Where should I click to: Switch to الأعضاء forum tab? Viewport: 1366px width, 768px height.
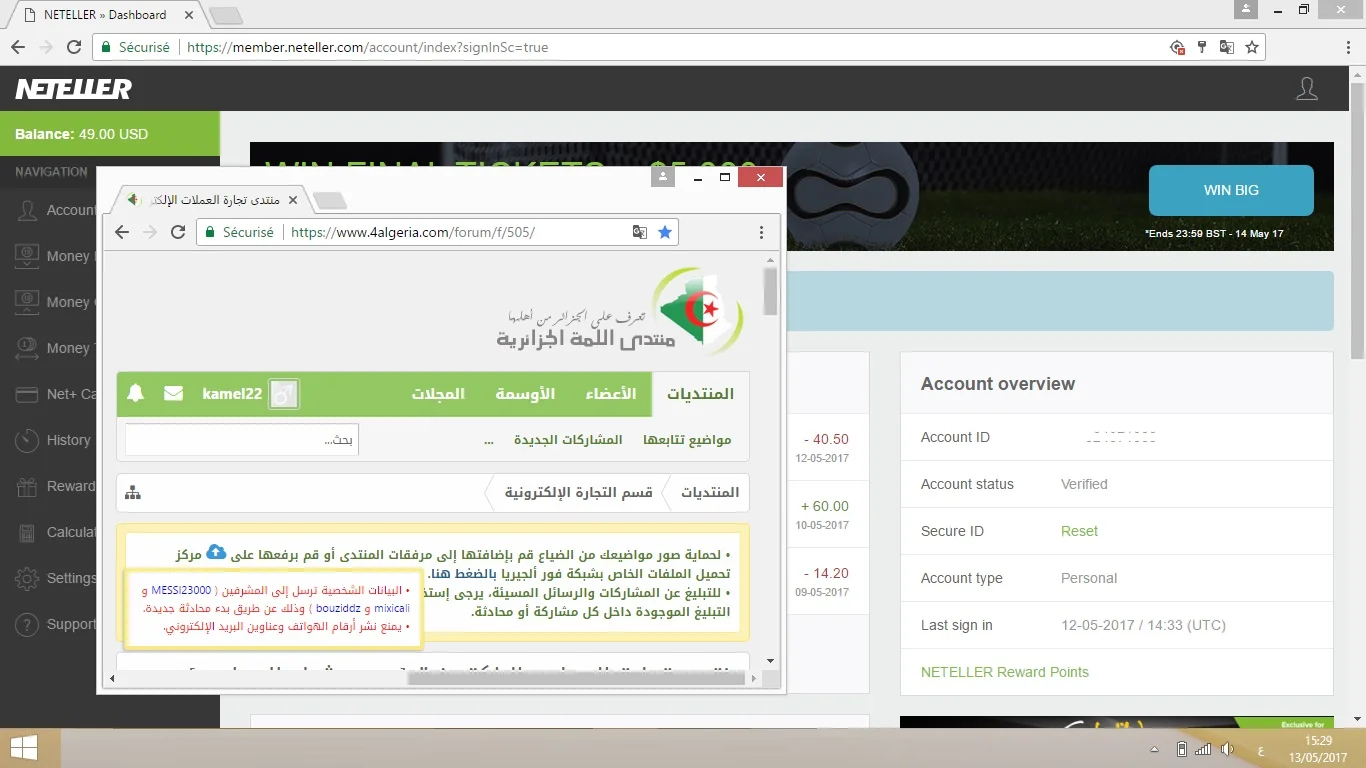(611, 394)
